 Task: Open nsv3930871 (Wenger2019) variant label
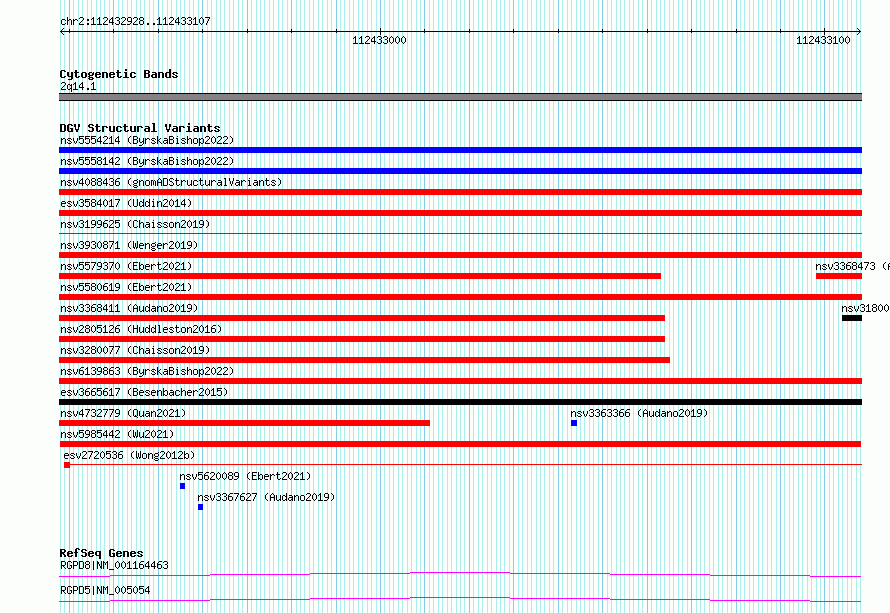[x=129, y=245]
